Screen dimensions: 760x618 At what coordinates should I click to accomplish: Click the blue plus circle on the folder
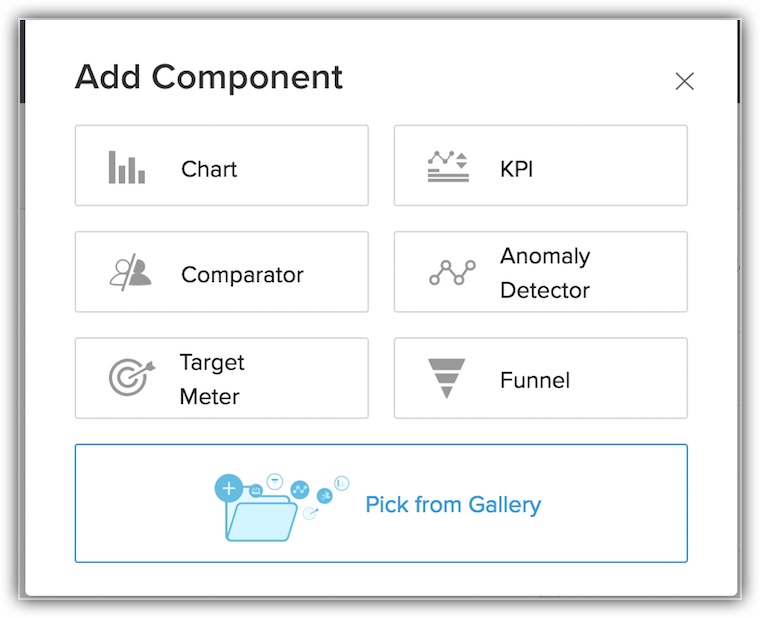[x=229, y=488]
